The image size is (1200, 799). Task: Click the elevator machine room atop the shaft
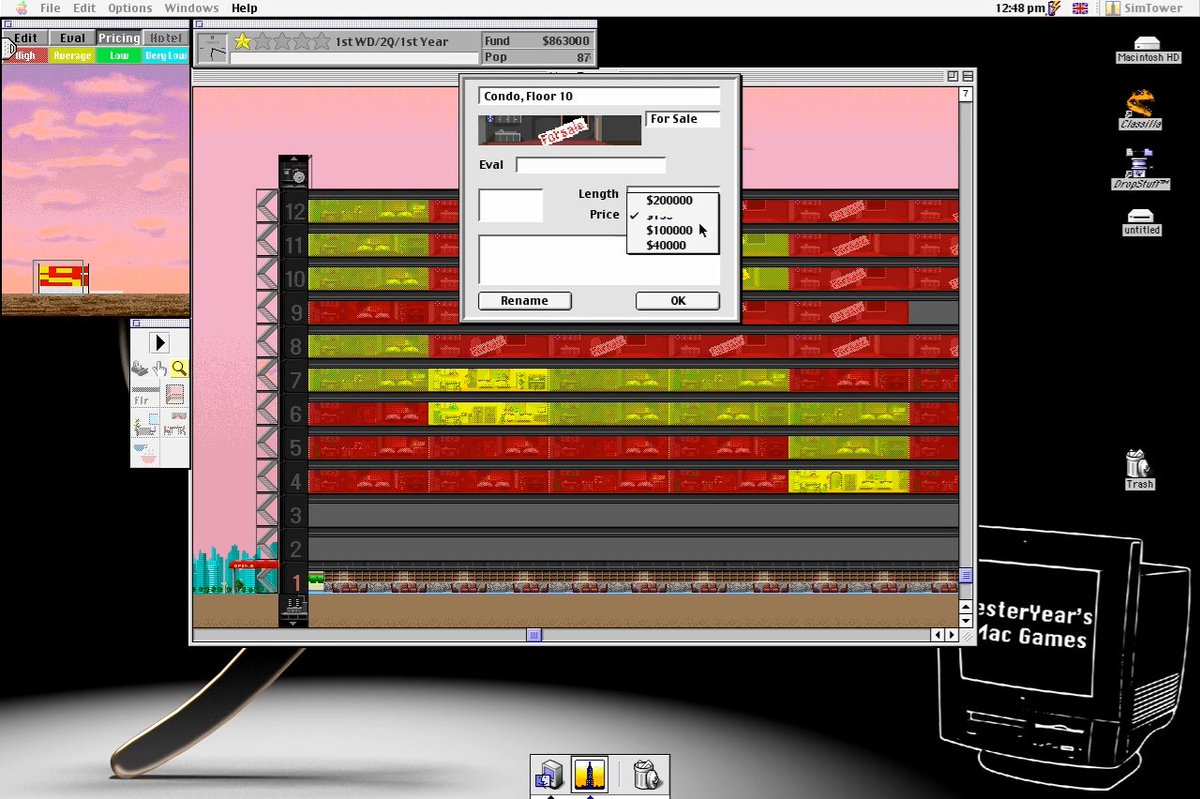pyautogui.click(x=294, y=174)
